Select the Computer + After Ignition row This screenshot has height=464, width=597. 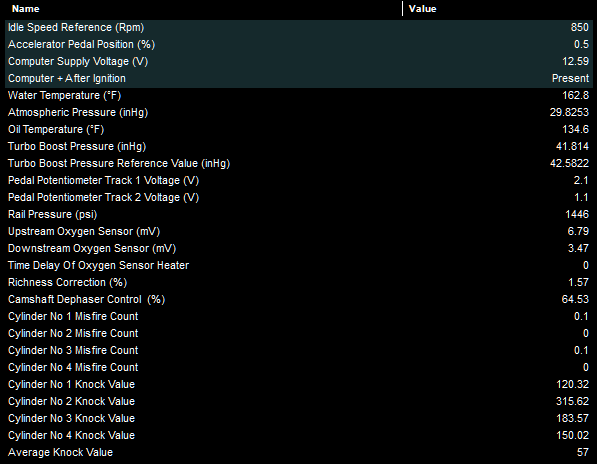[x=299, y=78]
